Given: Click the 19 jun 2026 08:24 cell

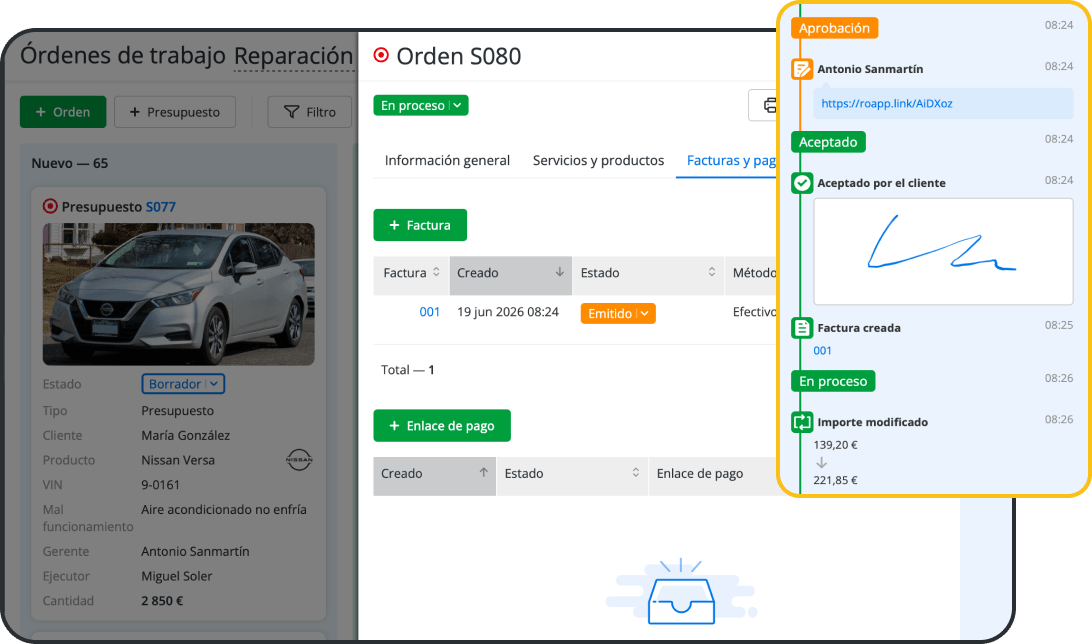Looking at the screenshot, I should pos(508,312).
